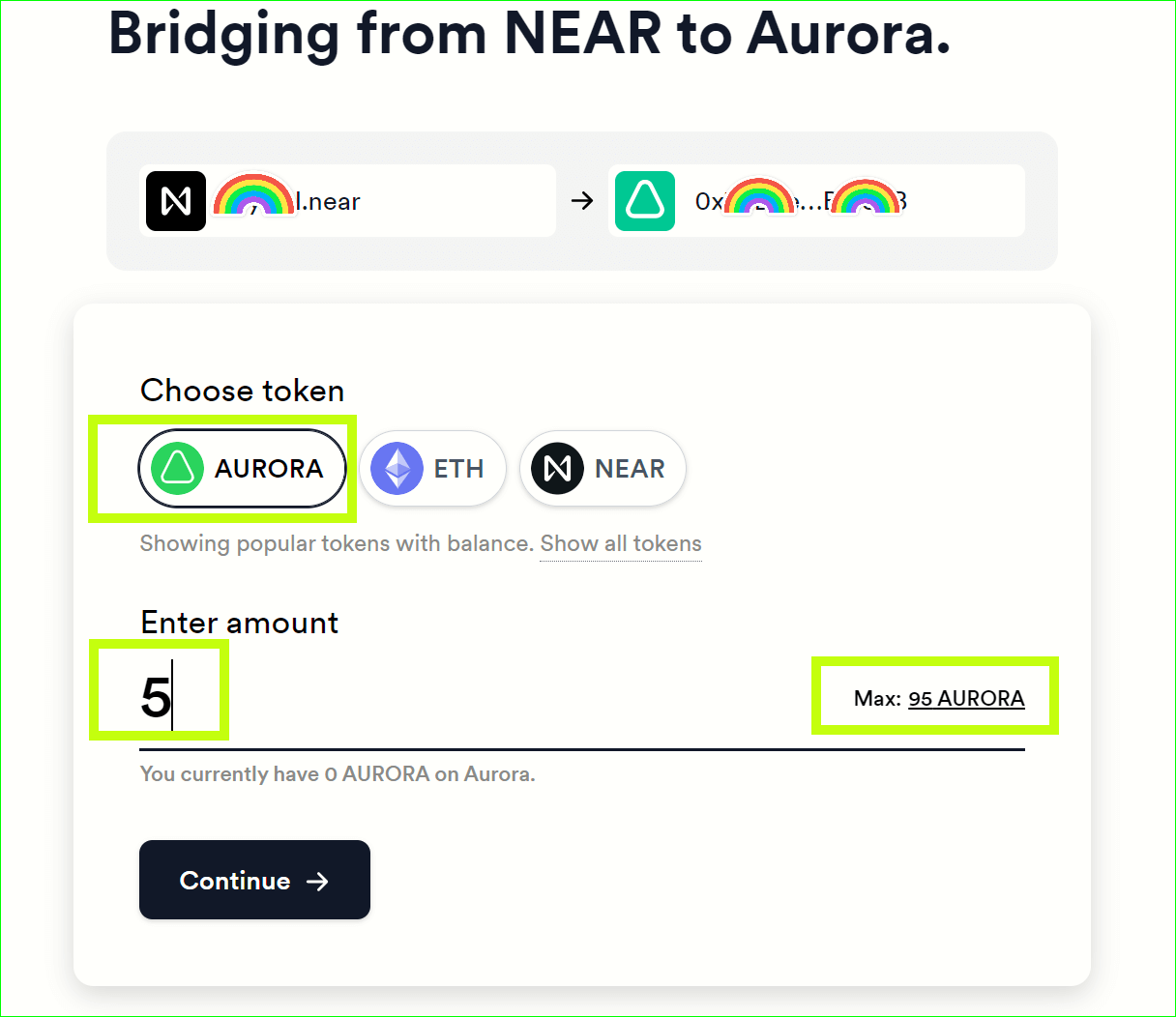Image resolution: width=1176 pixels, height=1017 pixels.
Task: Click the black N icon in the NEAR token chip
Action: pyautogui.click(x=557, y=469)
